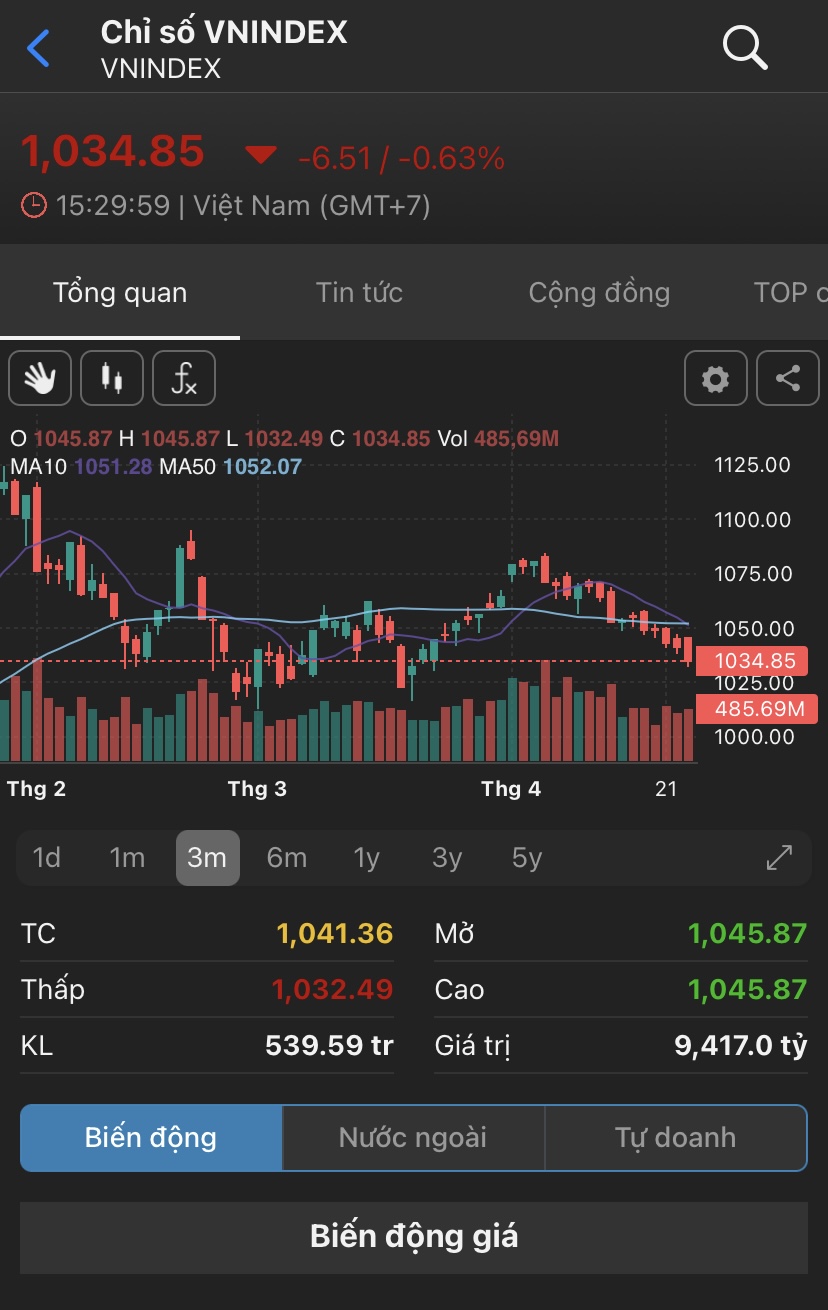
Task: Select the hand pan tool
Action: coord(40,379)
